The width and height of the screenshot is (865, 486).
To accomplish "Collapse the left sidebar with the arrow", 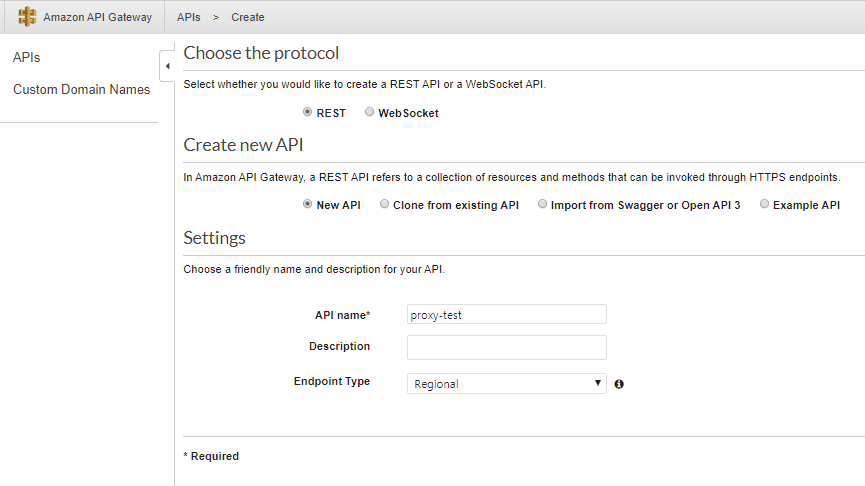I will [x=167, y=66].
